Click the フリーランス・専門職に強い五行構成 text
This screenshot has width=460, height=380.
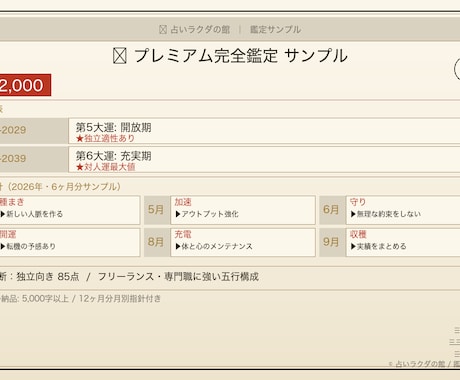point(178,277)
